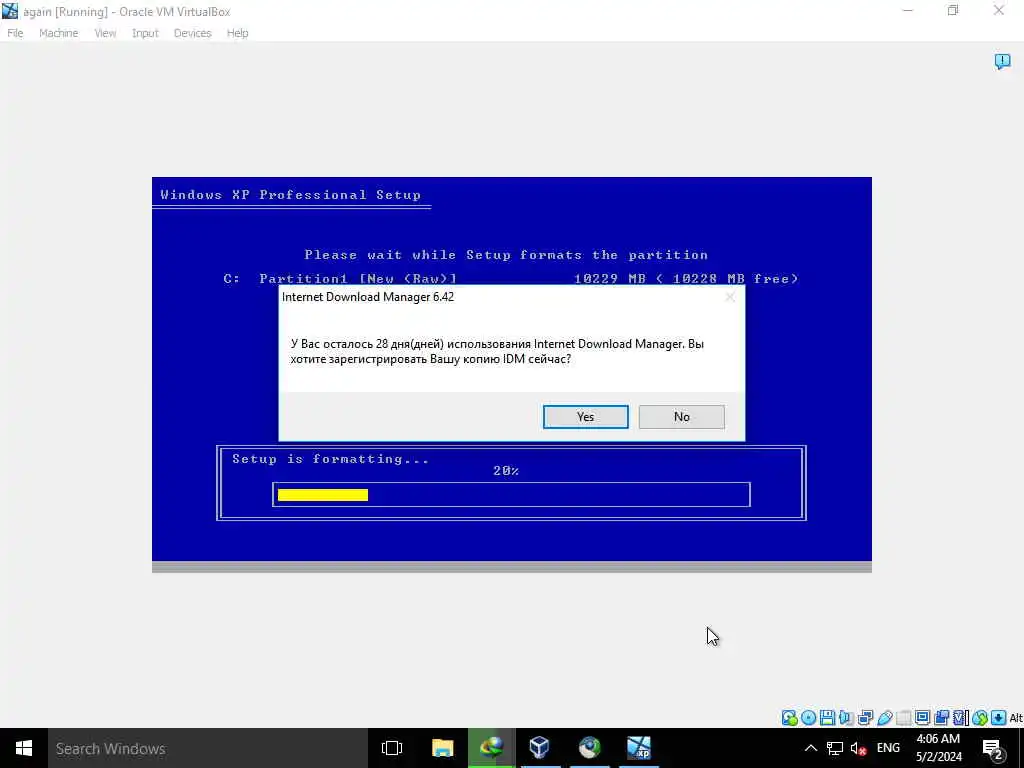This screenshot has height=768, width=1024.
Task: Click the round globe taskbar icon
Action: tap(589, 748)
